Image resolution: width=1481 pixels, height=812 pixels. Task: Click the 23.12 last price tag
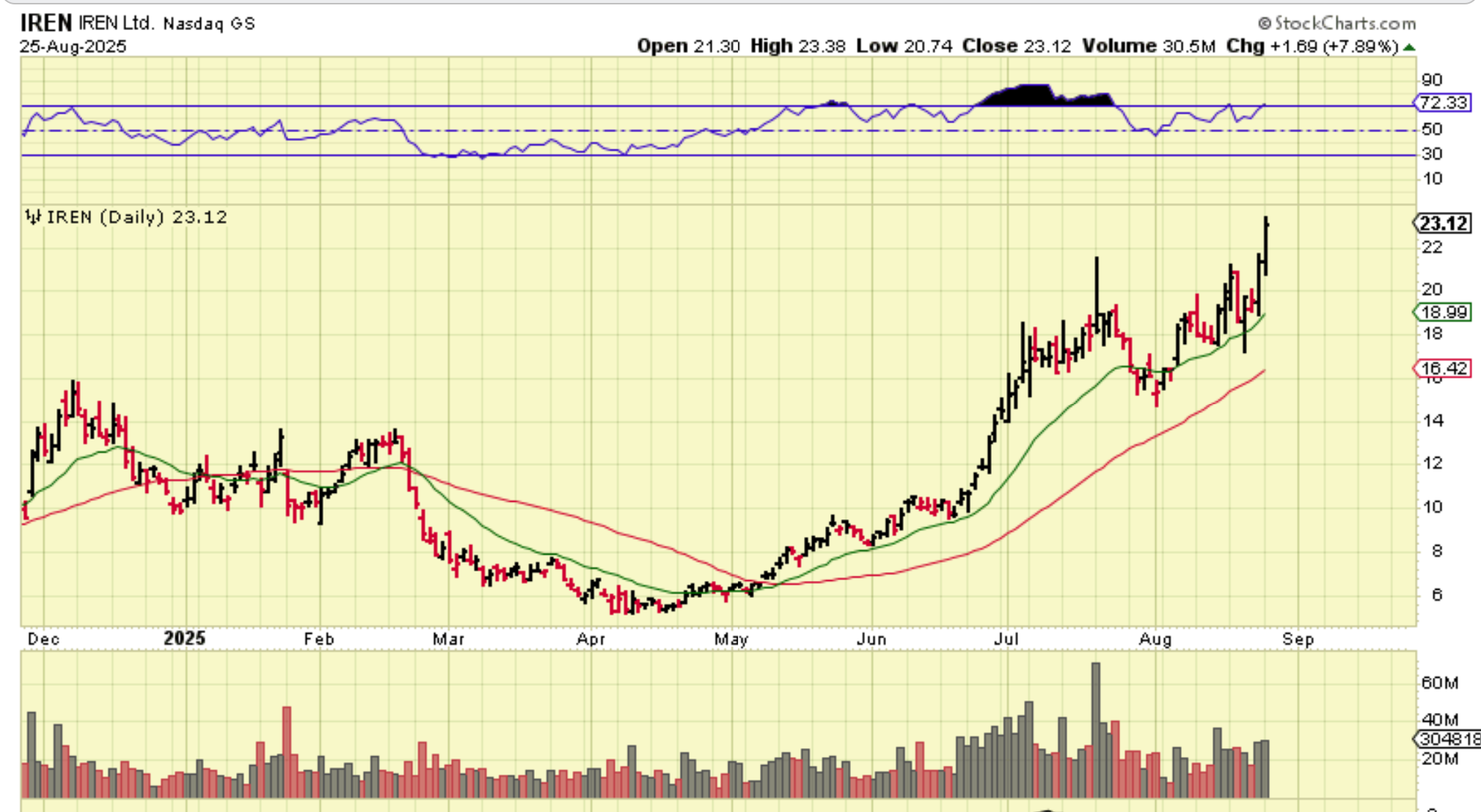[1443, 223]
